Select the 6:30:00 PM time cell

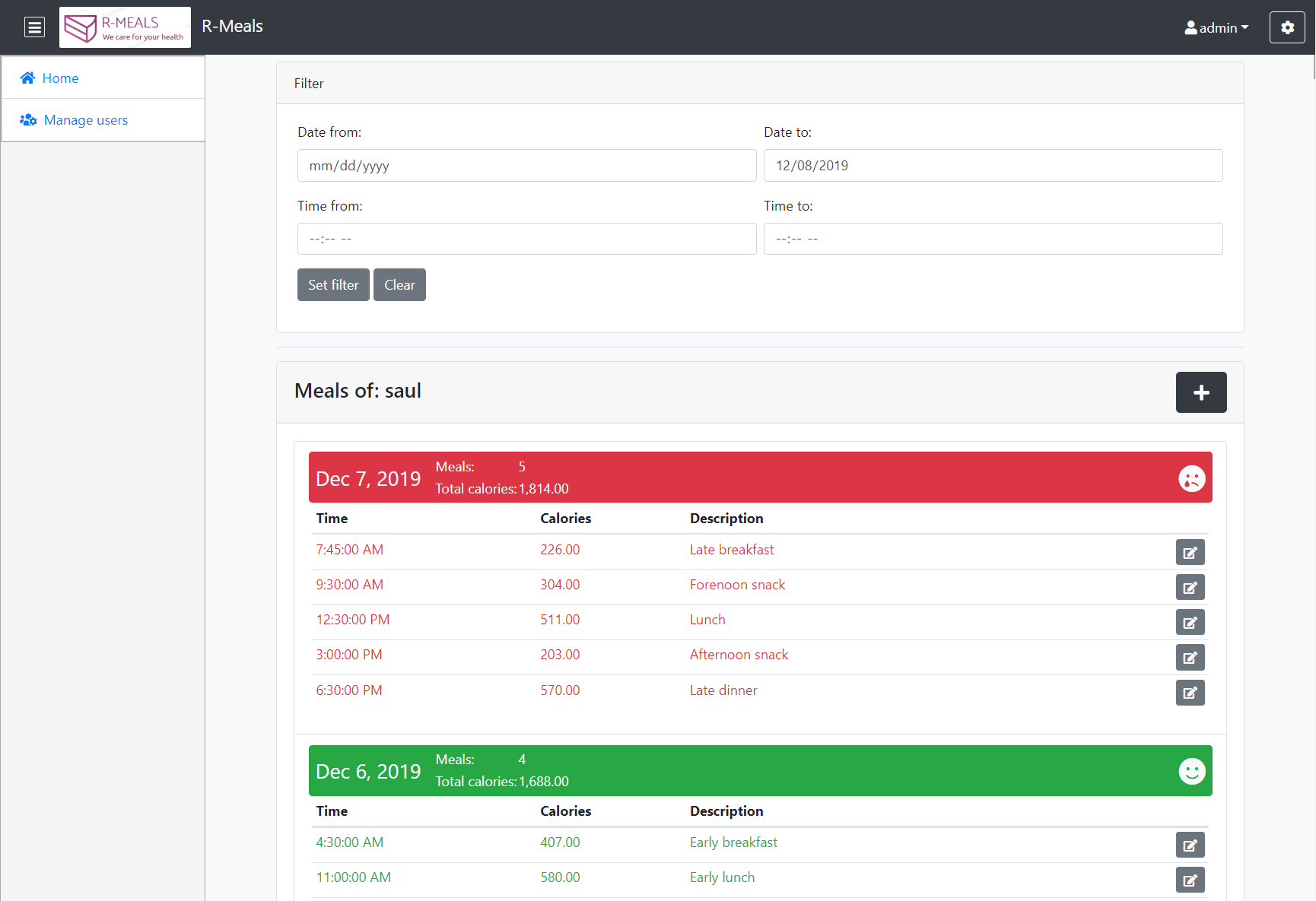click(x=349, y=690)
